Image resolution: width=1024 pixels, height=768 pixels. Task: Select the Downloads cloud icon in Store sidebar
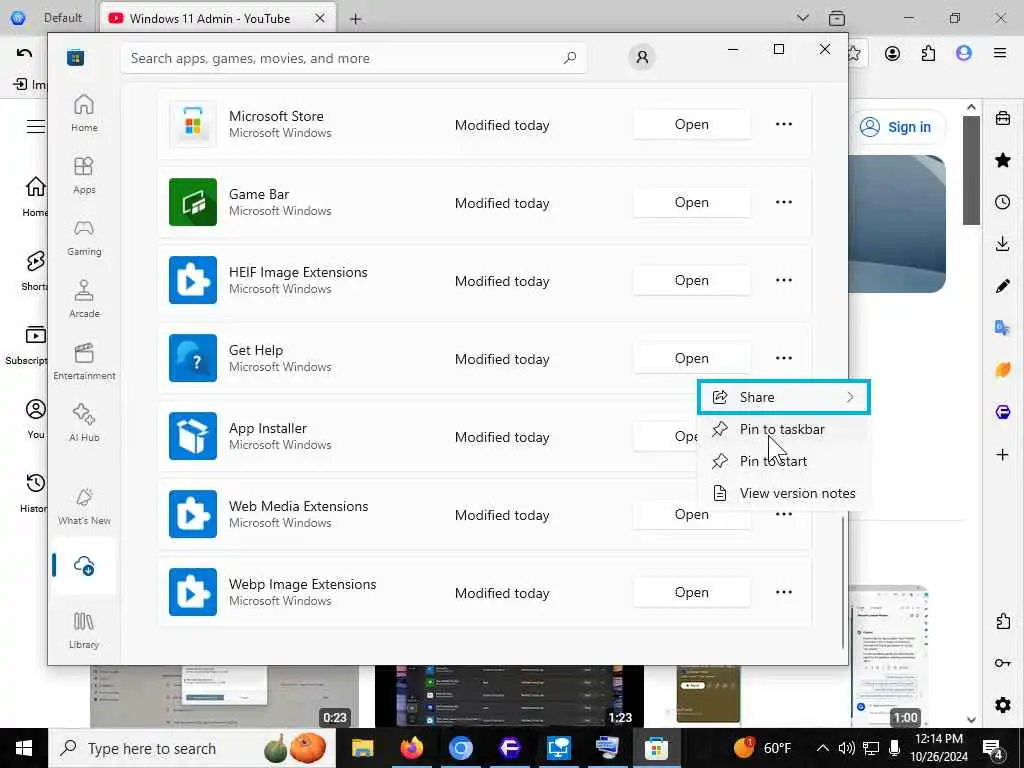coord(84,566)
